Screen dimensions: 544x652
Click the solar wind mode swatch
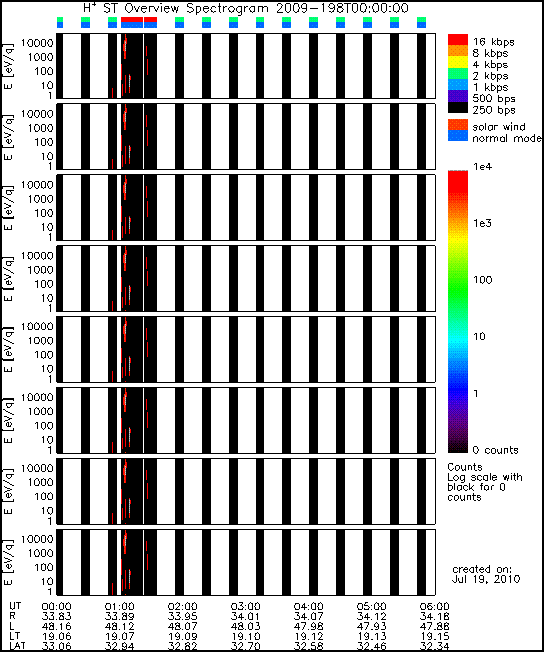pyautogui.click(x=457, y=125)
